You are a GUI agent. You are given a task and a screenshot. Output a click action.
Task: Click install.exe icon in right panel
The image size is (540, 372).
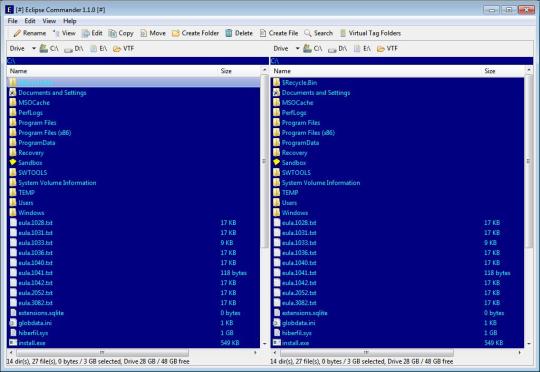click(277, 343)
